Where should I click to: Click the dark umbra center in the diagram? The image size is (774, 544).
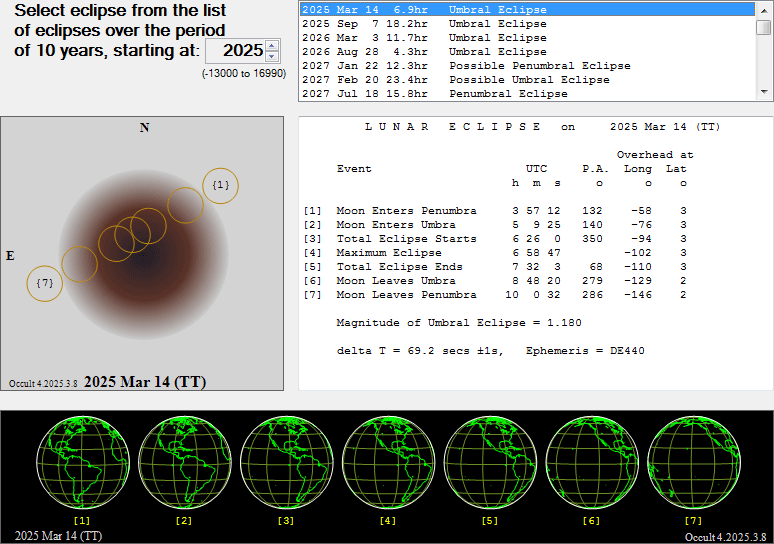143,254
